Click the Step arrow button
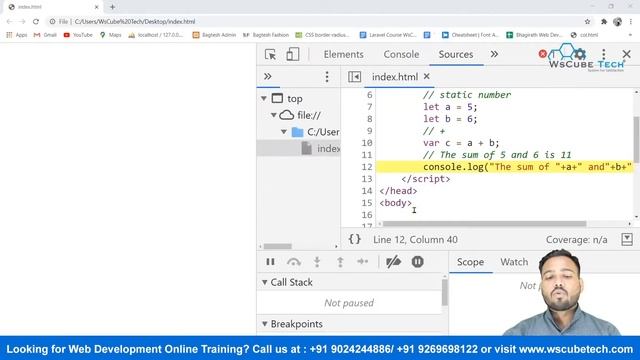Image resolution: width=640 pixels, height=360 pixels. (362, 262)
